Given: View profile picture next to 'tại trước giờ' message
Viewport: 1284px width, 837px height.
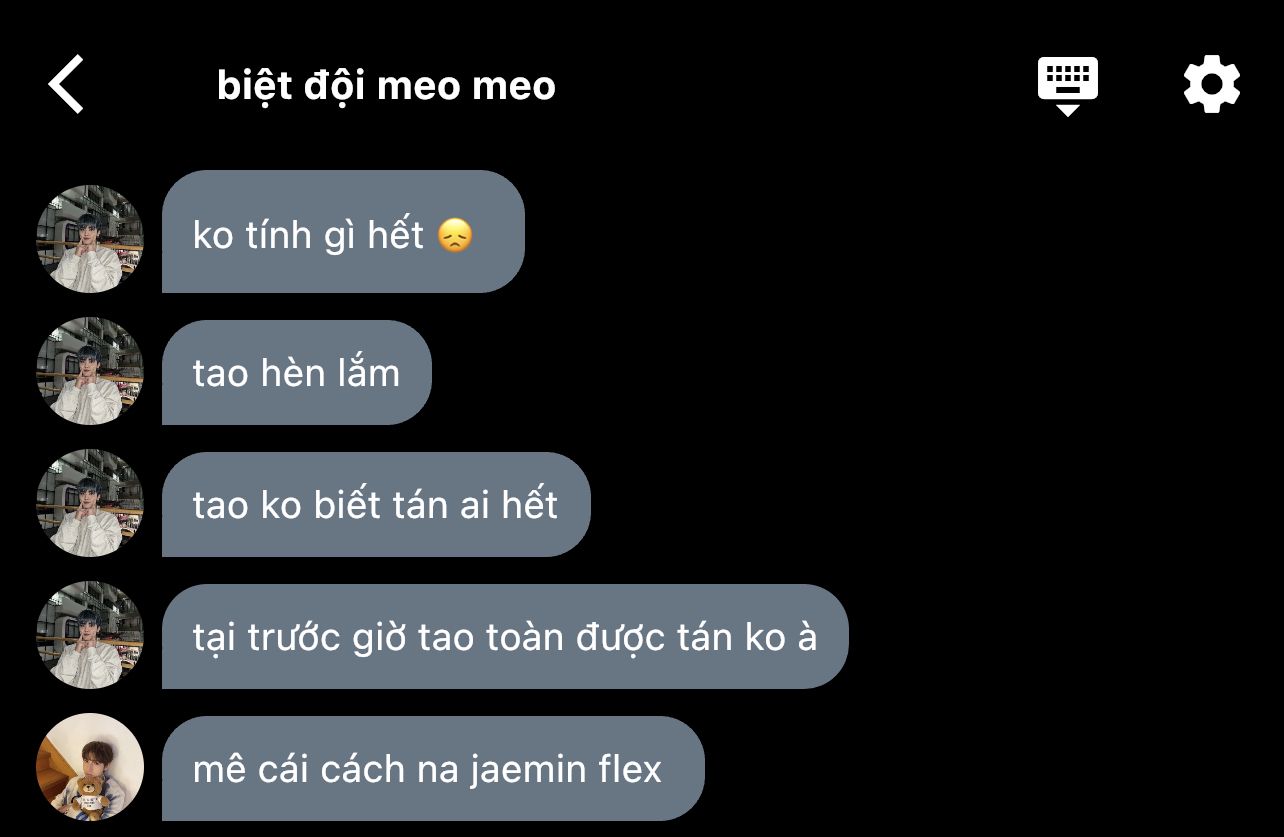Looking at the screenshot, I should pyautogui.click(x=90, y=634).
